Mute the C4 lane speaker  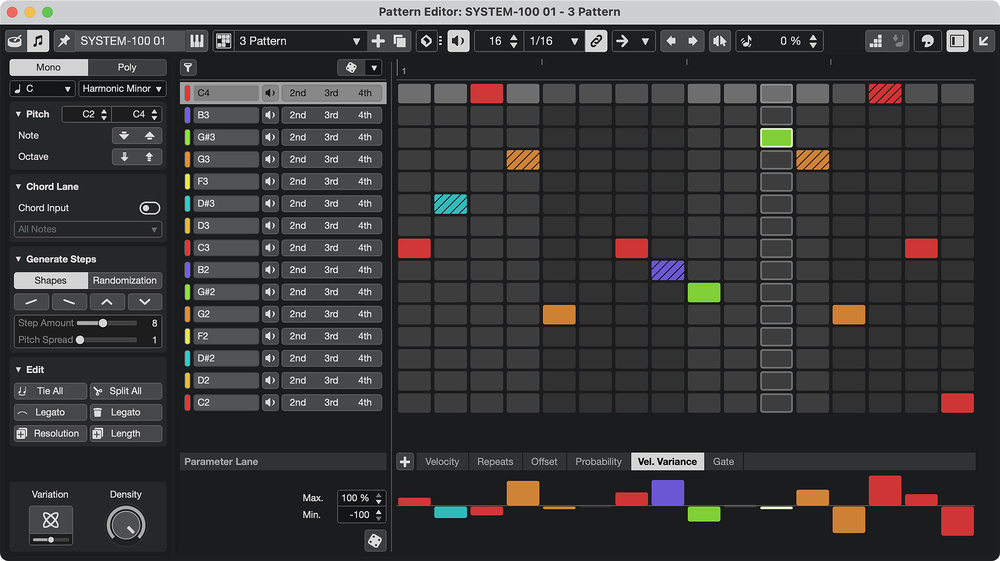270,93
